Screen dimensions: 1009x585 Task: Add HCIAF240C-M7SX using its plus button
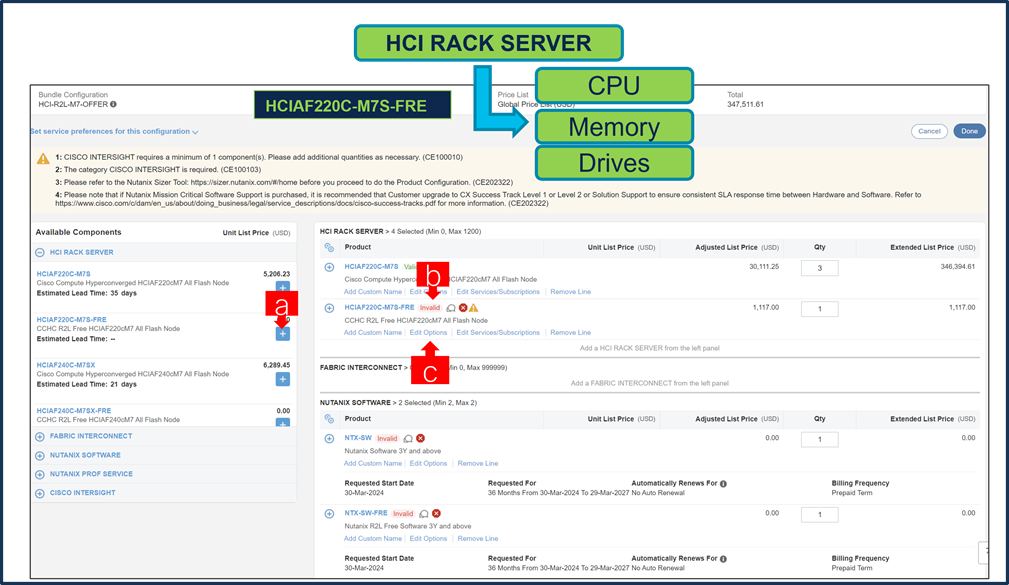(282, 379)
